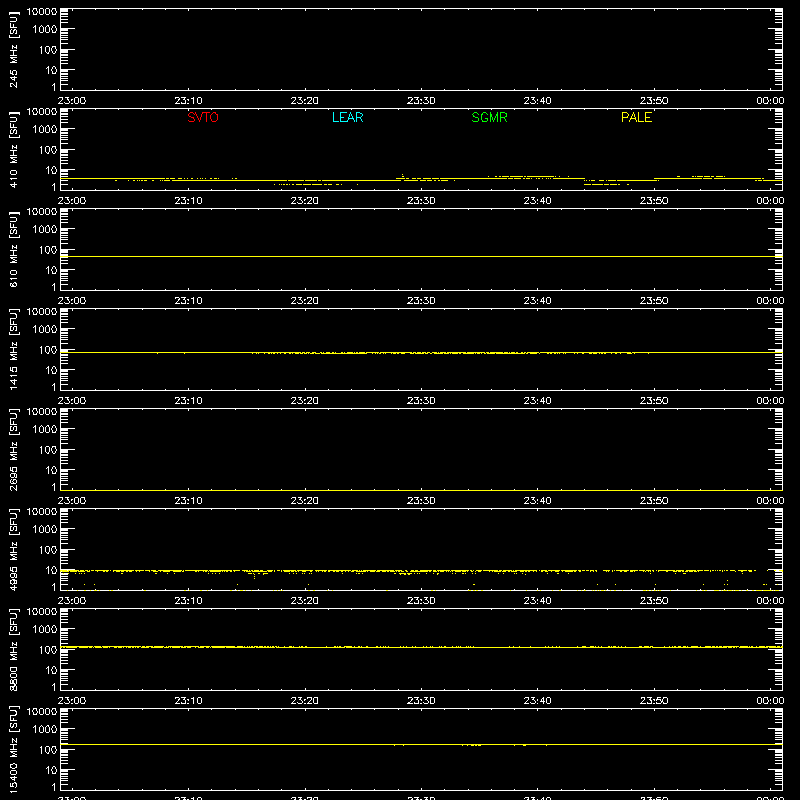Screen dimensions: 800x800
Task: Click 23:50 tick below the 2695 MHz plot
Action: (654, 501)
